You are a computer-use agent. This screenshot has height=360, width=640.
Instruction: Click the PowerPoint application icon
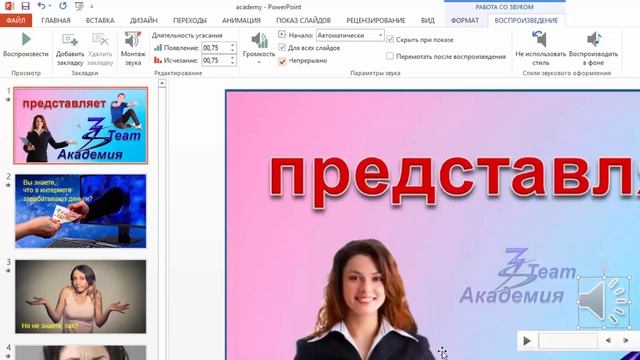(x=9, y=6)
